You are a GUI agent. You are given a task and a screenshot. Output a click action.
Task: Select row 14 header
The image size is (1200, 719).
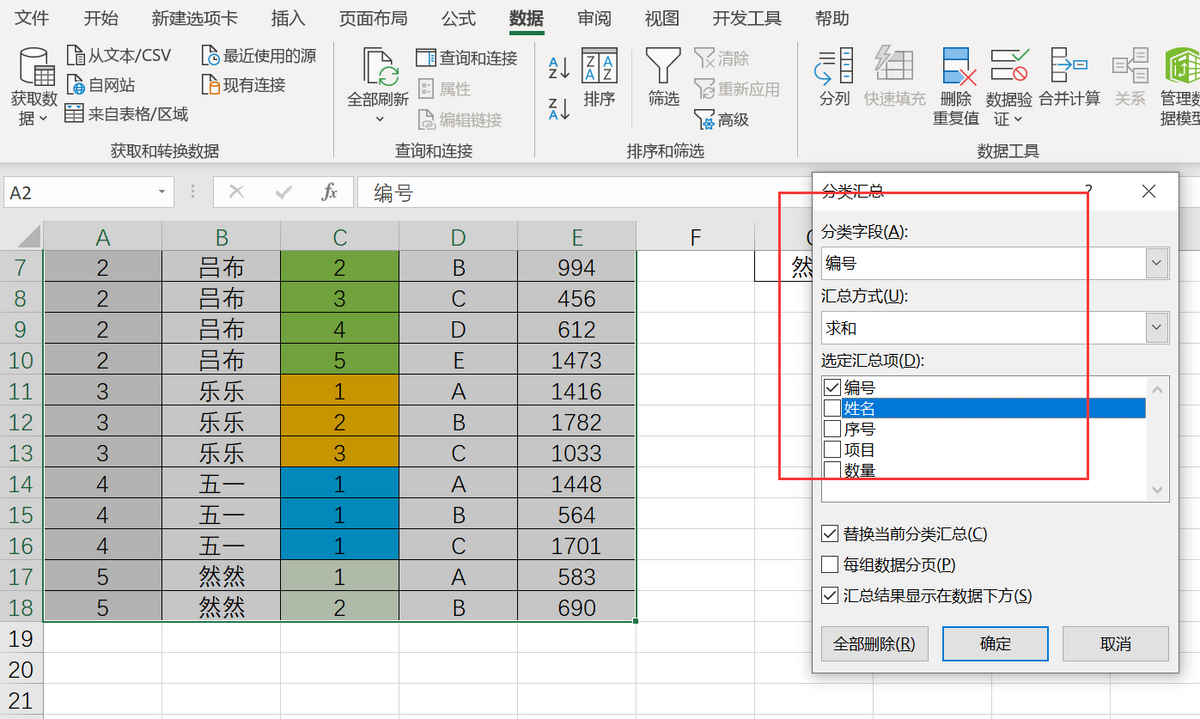(x=21, y=484)
